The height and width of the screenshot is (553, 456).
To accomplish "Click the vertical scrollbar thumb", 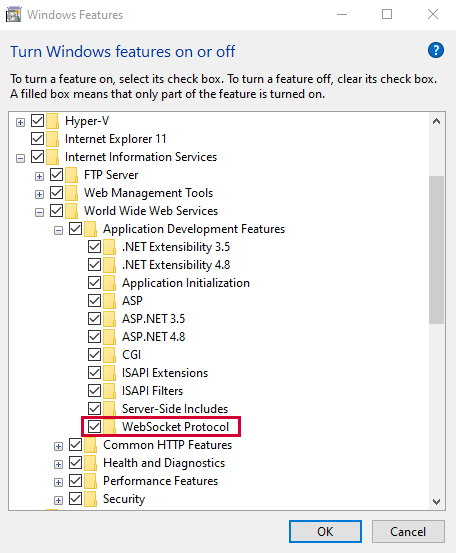I will [x=436, y=250].
